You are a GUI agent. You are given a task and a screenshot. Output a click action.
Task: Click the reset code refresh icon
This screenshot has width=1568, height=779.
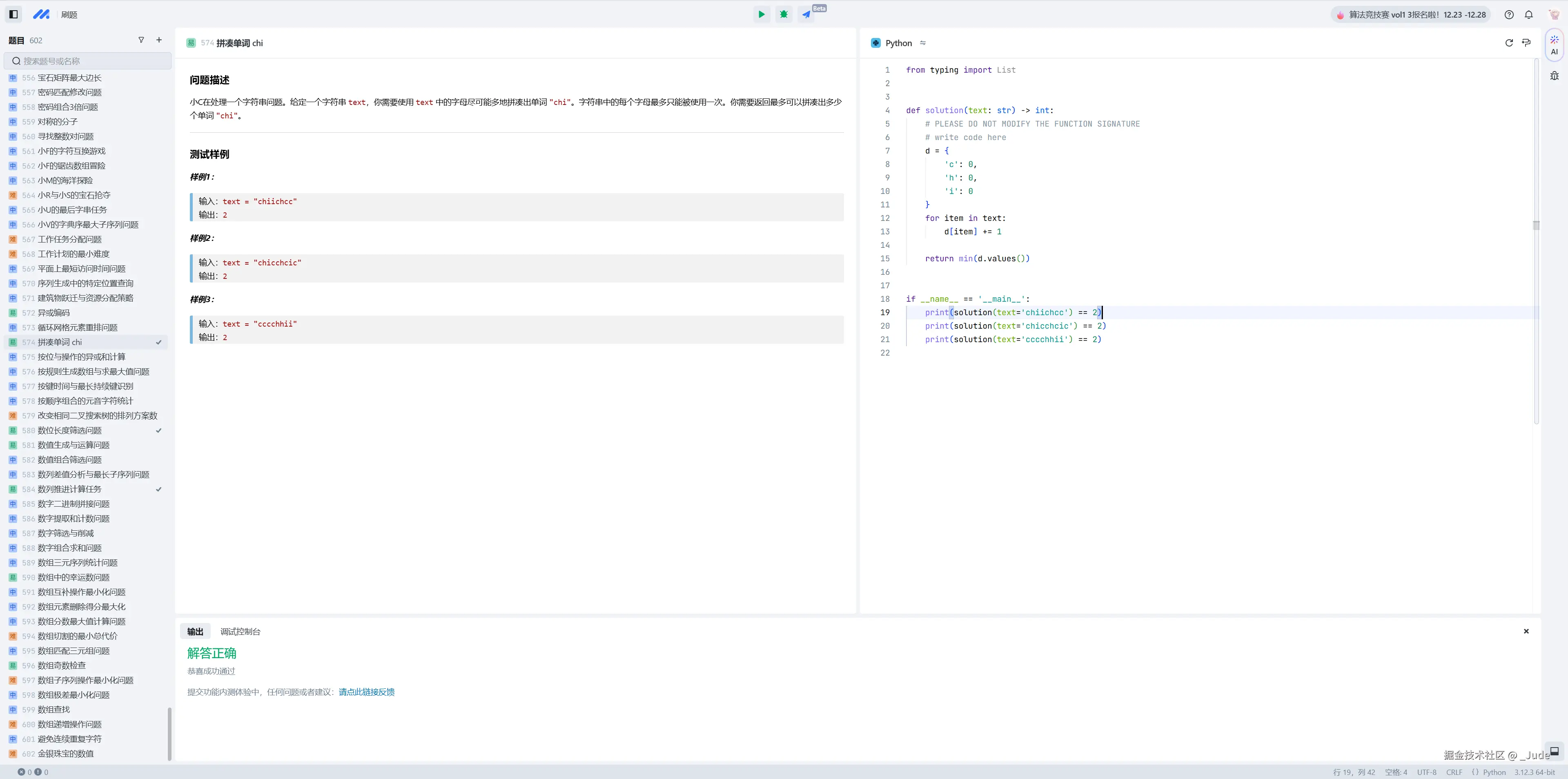[x=1509, y=43]
